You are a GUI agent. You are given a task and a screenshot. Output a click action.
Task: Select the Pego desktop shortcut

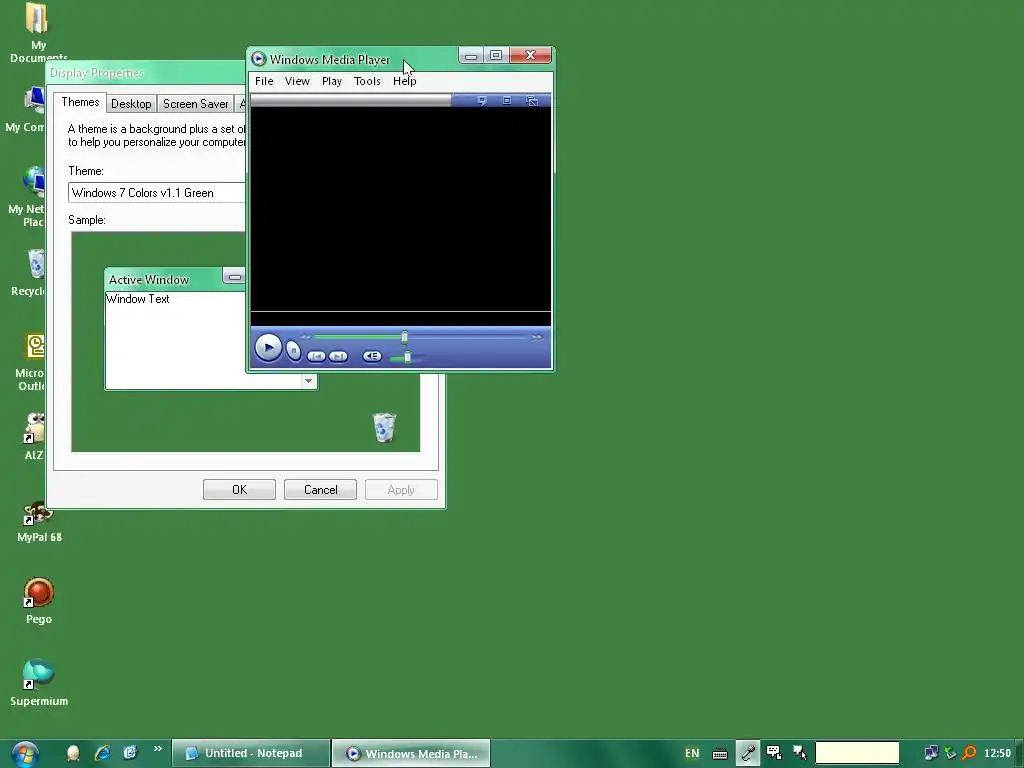(39, 601)
